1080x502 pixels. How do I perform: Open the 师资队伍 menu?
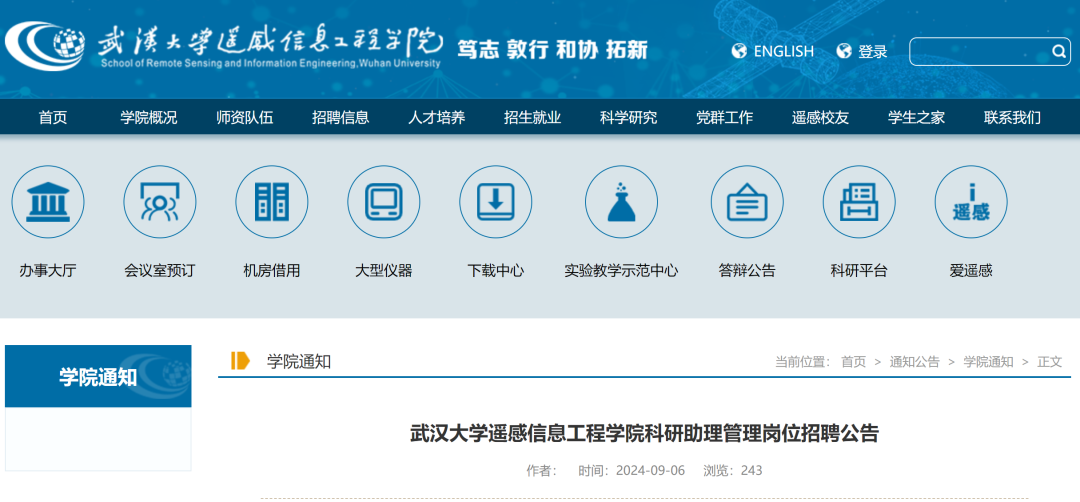245,118
